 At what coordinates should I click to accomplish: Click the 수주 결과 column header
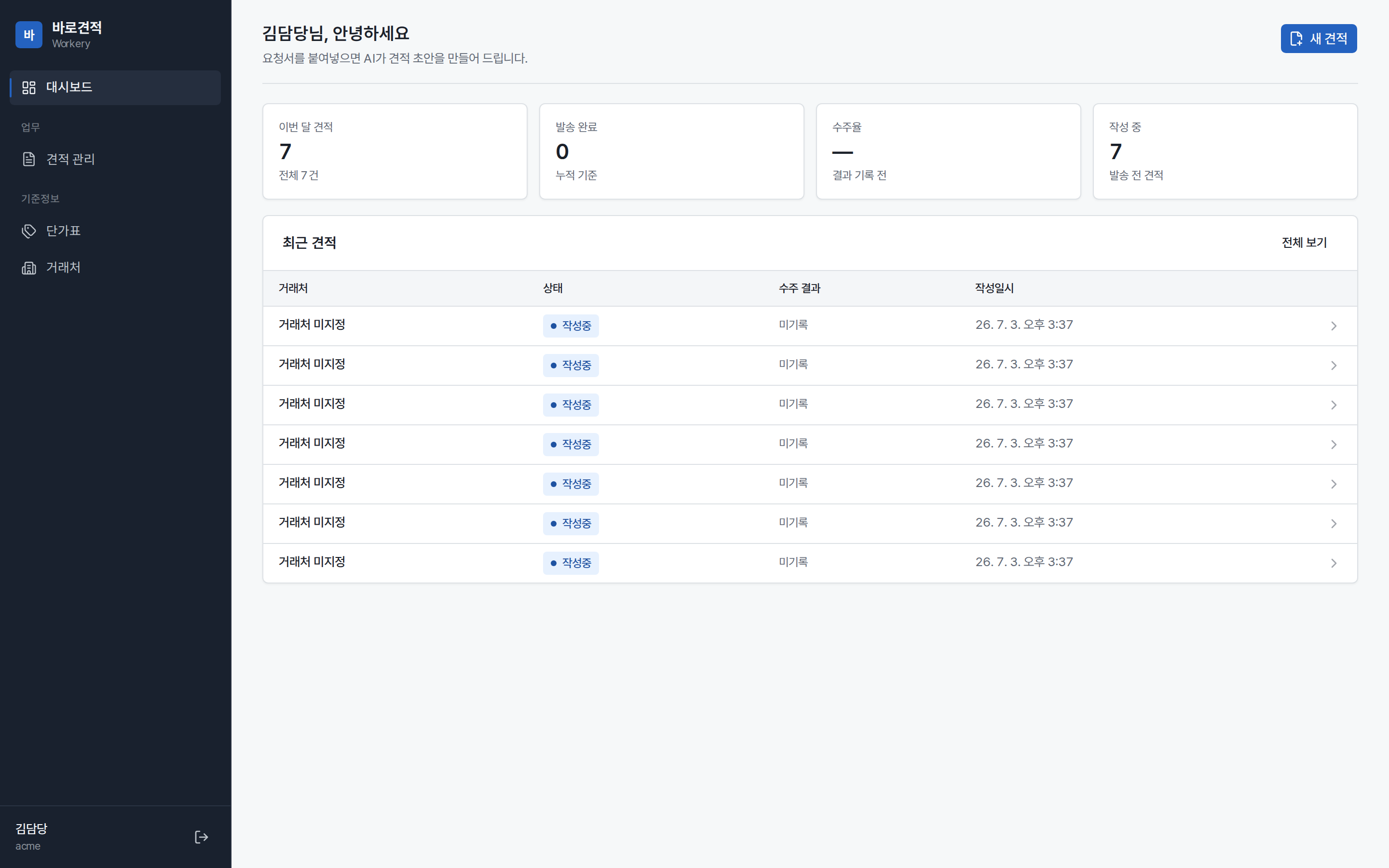(x=800, y=288)
